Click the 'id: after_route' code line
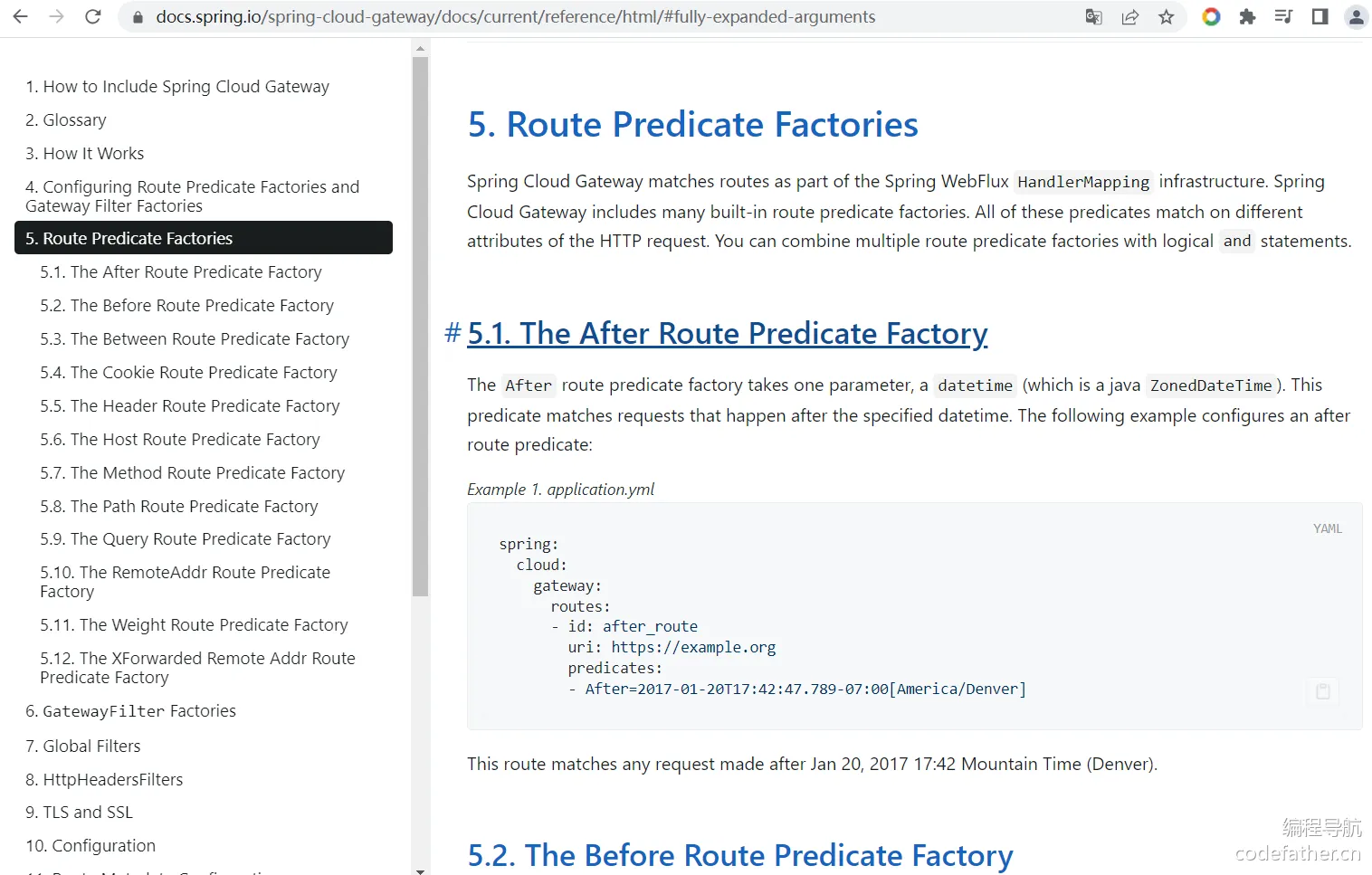Viewport: 1372px width, 875px height. coord(624,626)
